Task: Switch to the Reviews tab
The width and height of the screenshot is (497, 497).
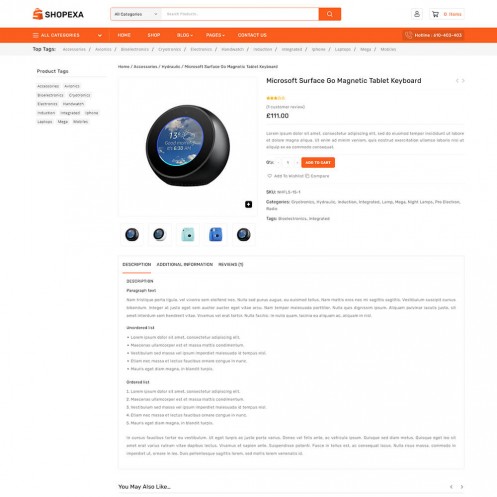Action: click(231, 264)
